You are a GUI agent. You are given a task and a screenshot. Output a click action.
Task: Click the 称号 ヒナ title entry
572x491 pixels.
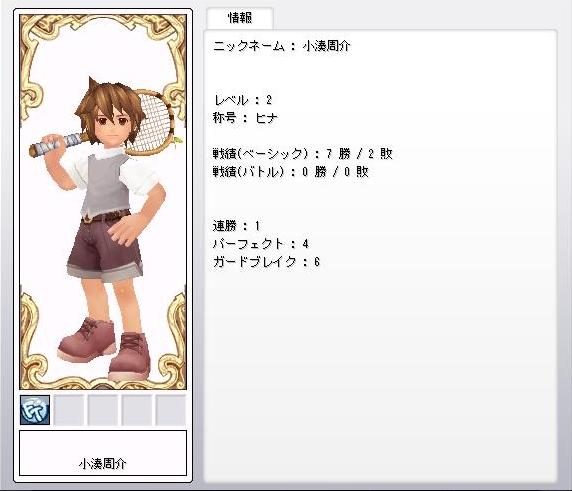click(245, 118)
